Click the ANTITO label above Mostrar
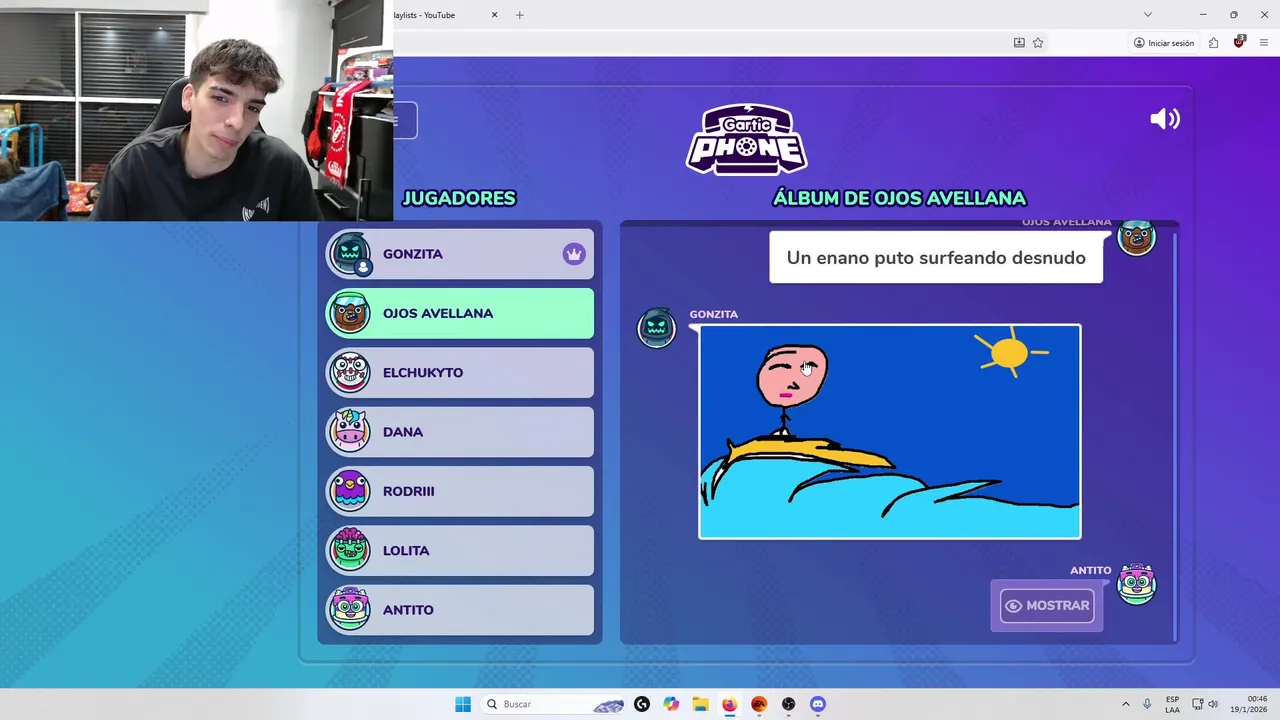The width and height of the screenshot is (1280, 720). click(1091, 570)
